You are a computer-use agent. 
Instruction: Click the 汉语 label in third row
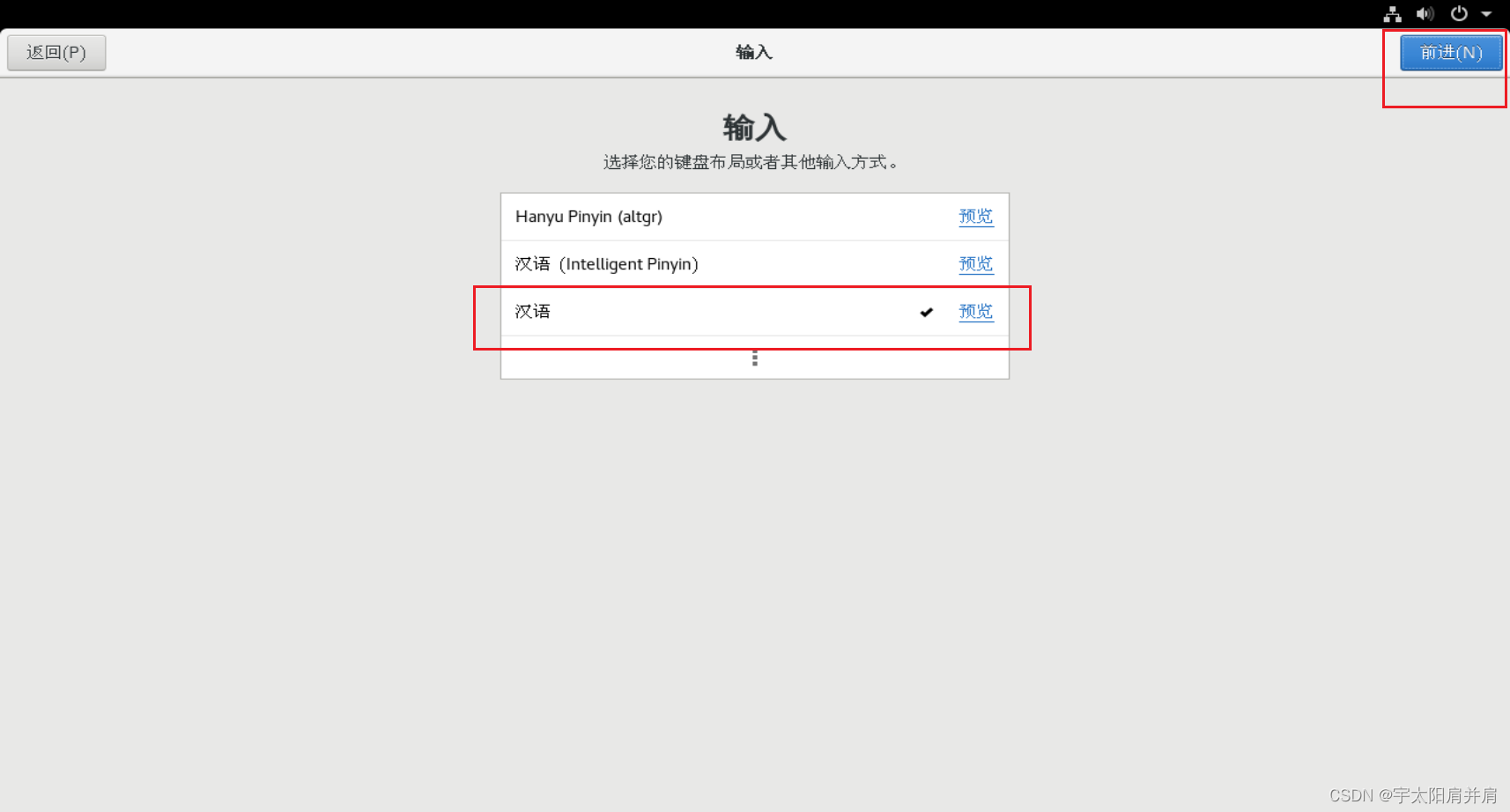pyautogui.click(x=532, y=312)
